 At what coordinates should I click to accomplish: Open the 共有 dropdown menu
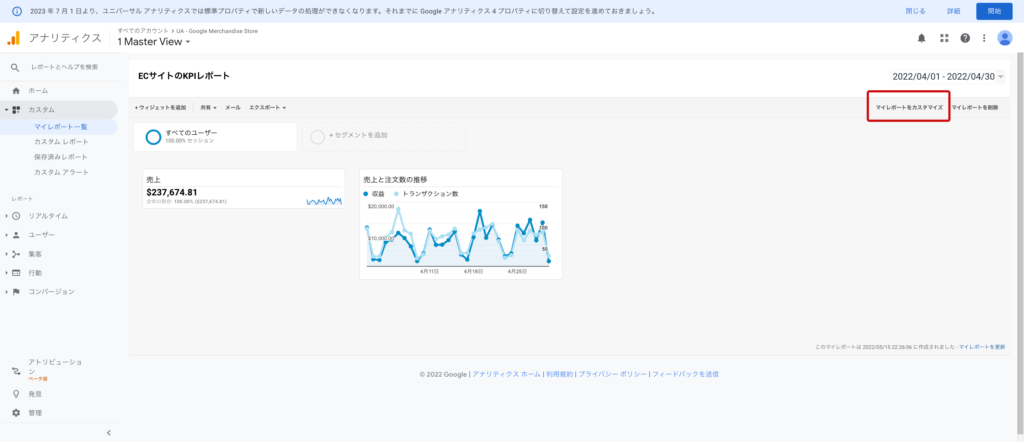[x=208, y=107]
